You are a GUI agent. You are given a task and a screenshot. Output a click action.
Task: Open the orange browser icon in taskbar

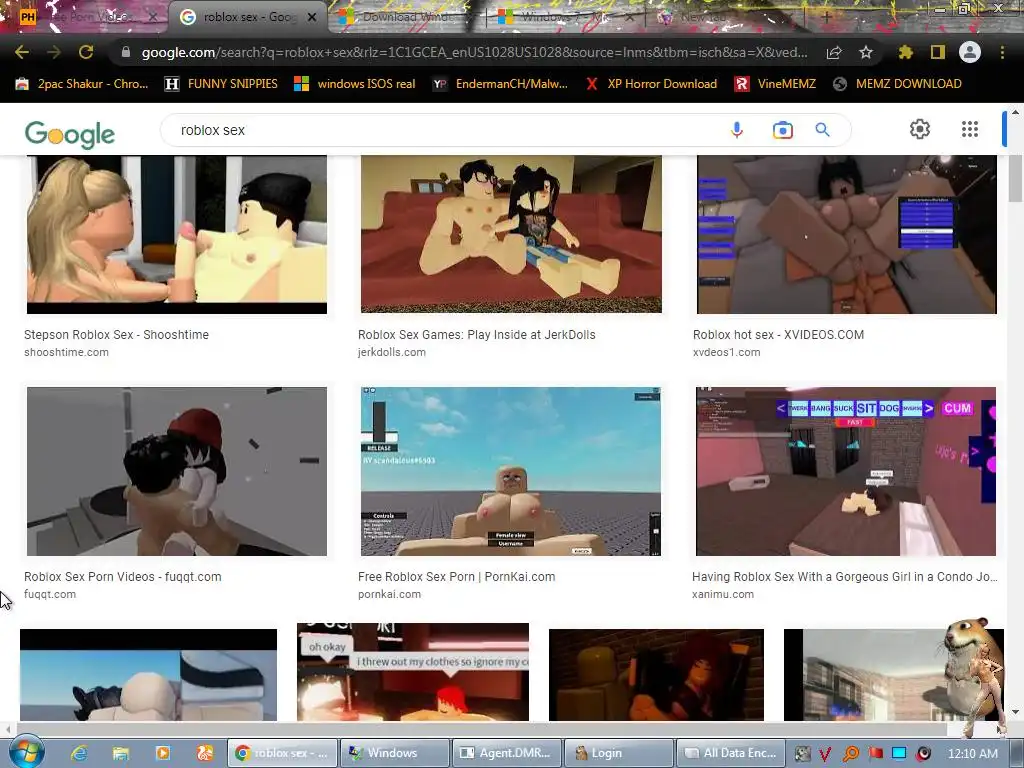pos(204,753)
